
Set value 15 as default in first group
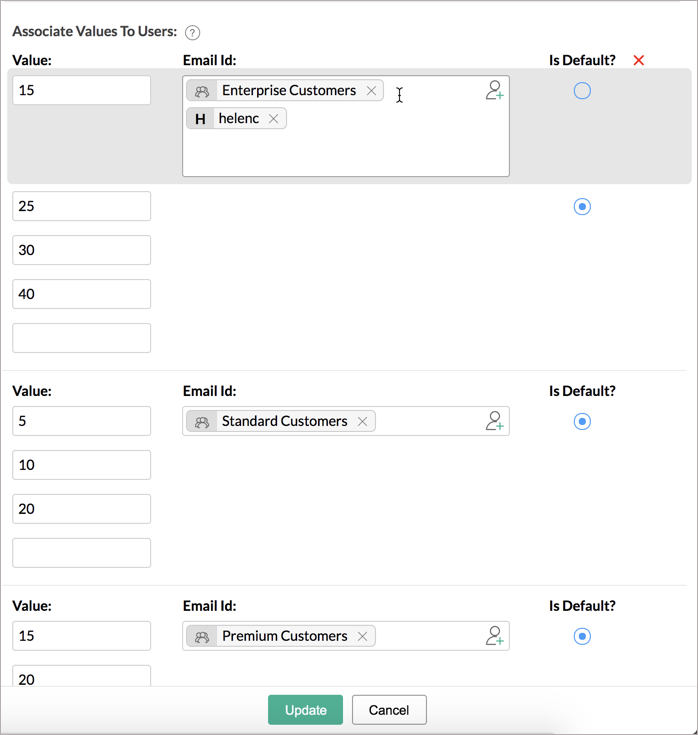click(x=582, y=91)
